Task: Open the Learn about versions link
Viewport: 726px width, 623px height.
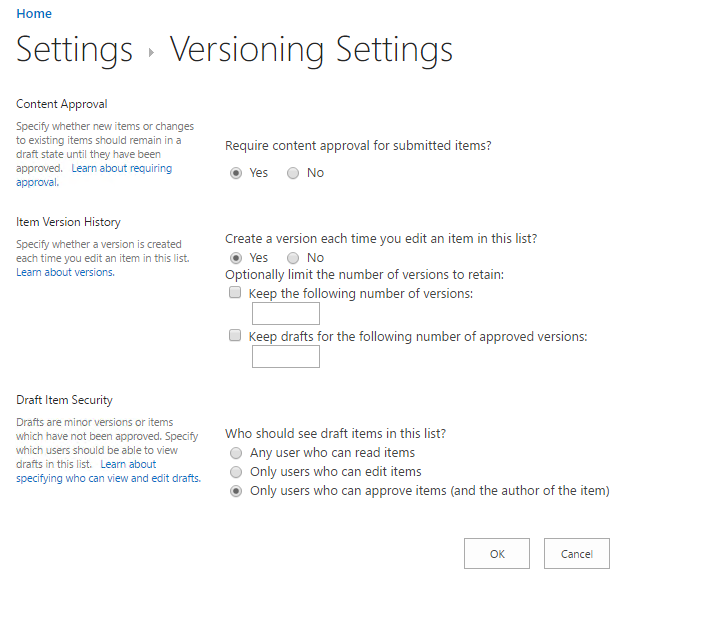Action: tap(65, 272)
